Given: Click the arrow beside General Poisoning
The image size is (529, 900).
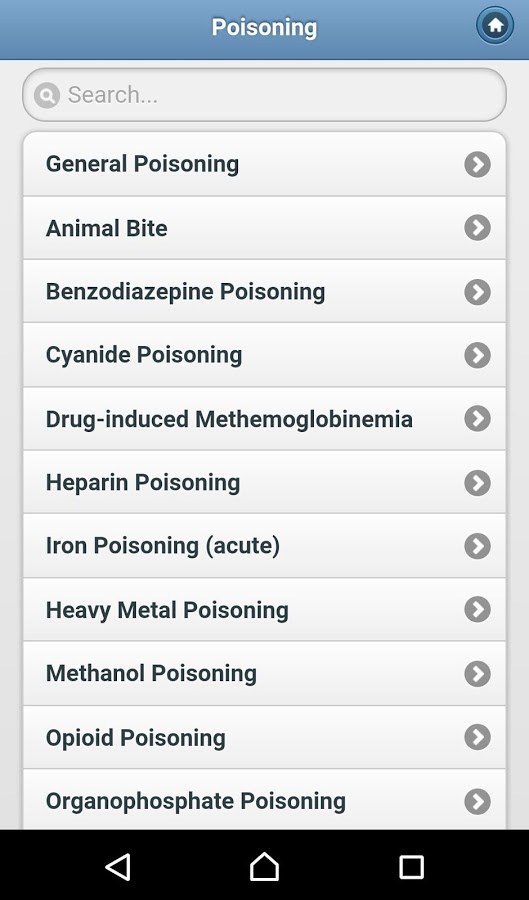Looking at the screenshot, I should 477,164.
